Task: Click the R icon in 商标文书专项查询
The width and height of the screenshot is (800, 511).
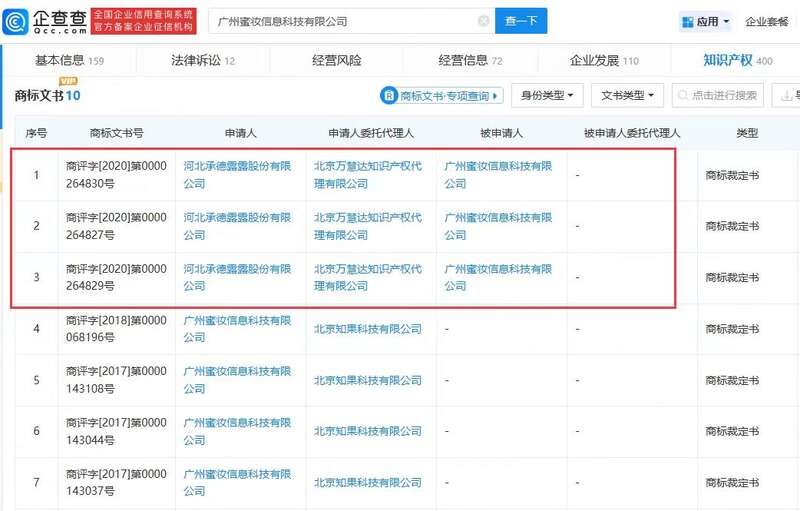Action: pos(389,95)
